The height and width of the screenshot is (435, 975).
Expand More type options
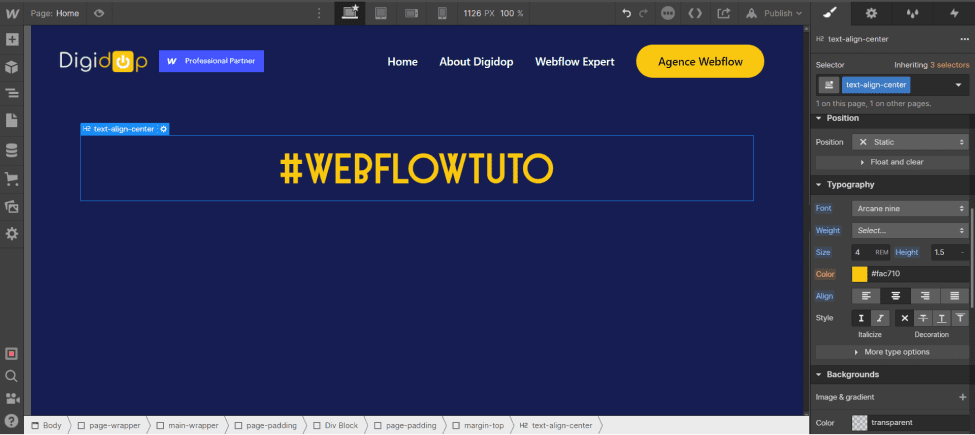(892, 352)
